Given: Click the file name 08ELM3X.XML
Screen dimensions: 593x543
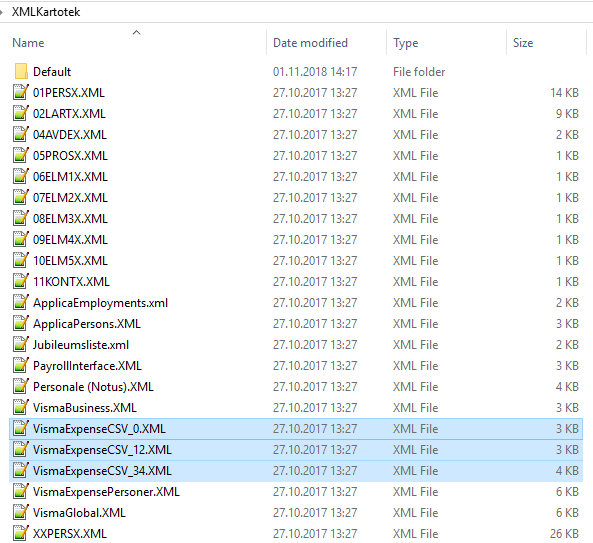Looking at the screenshot, I should [70, 219].
